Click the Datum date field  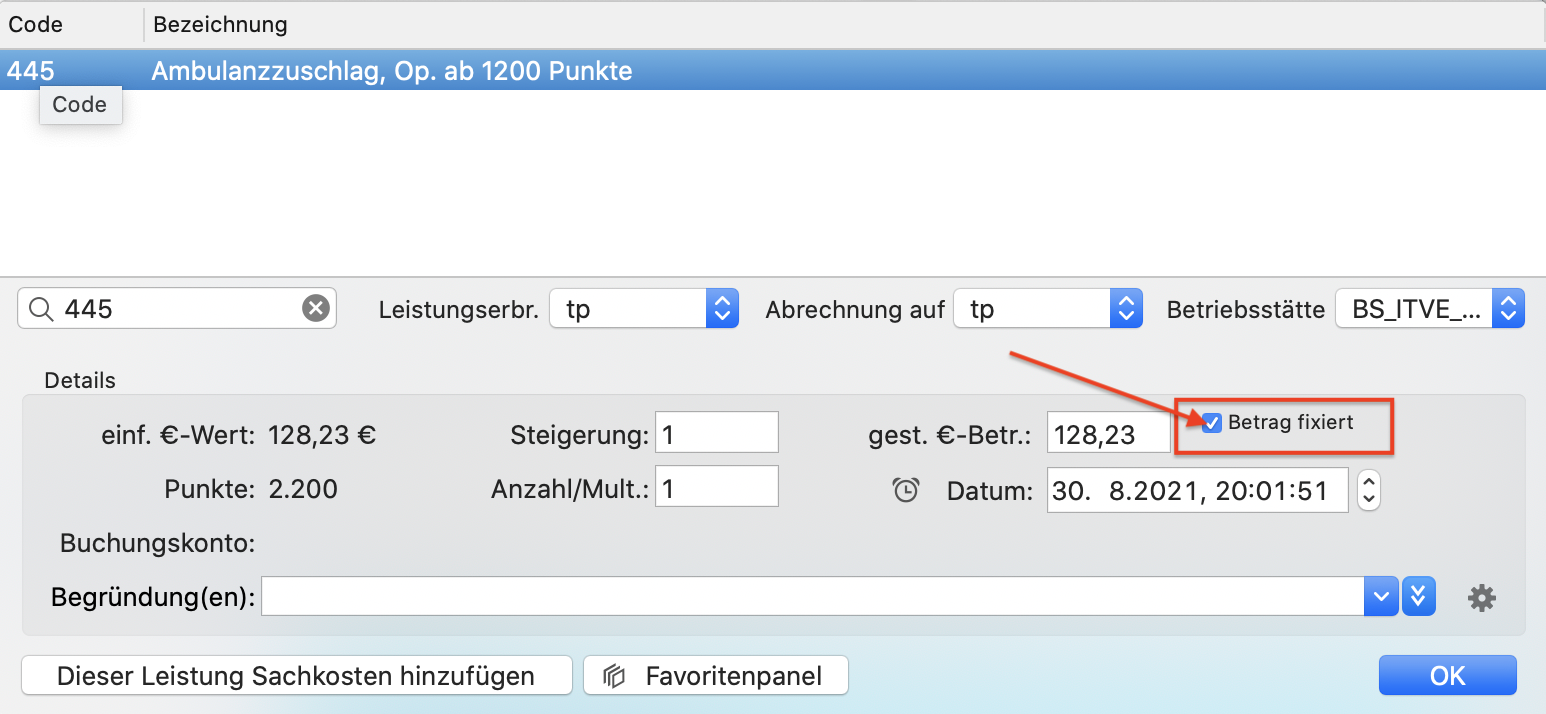click(1197, 490)
